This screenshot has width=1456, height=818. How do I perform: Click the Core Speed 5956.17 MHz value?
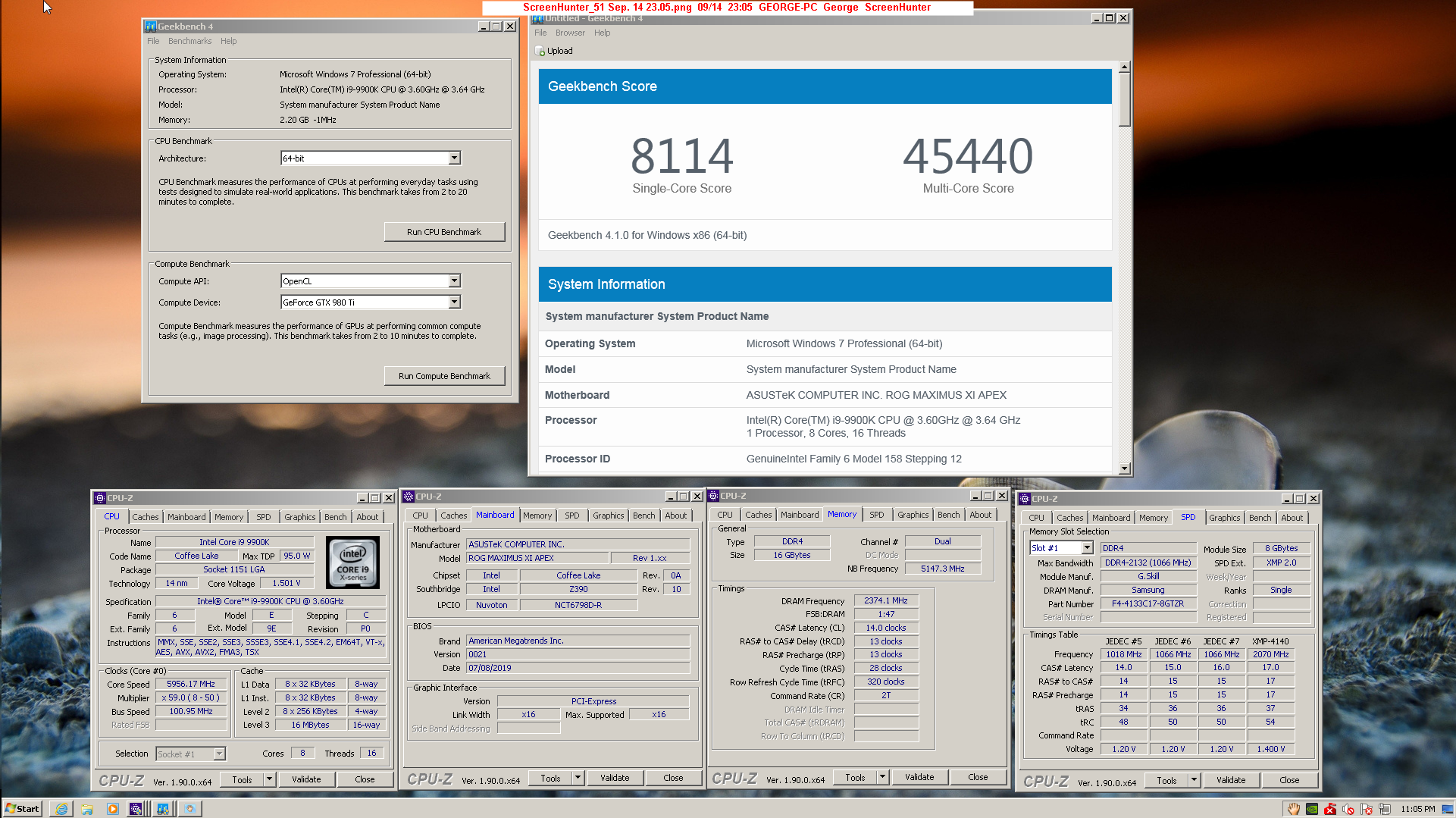pyautogui.click(x=191, y=684)
